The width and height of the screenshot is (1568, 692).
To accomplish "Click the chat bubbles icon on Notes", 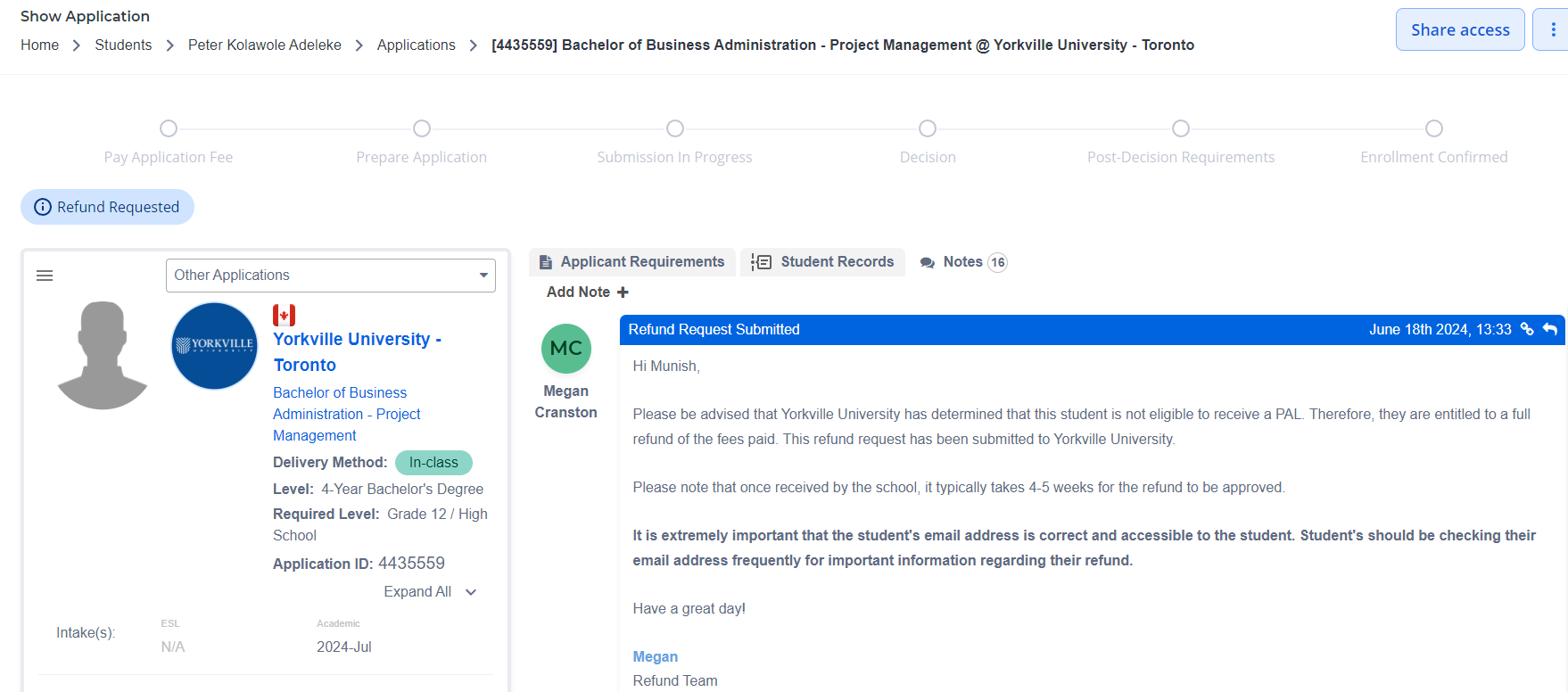I will pyautogui.click(x=928, y=262).
